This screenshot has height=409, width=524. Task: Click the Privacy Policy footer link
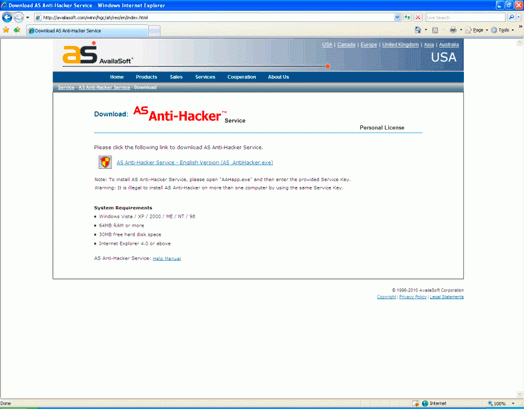coord(413,297)
